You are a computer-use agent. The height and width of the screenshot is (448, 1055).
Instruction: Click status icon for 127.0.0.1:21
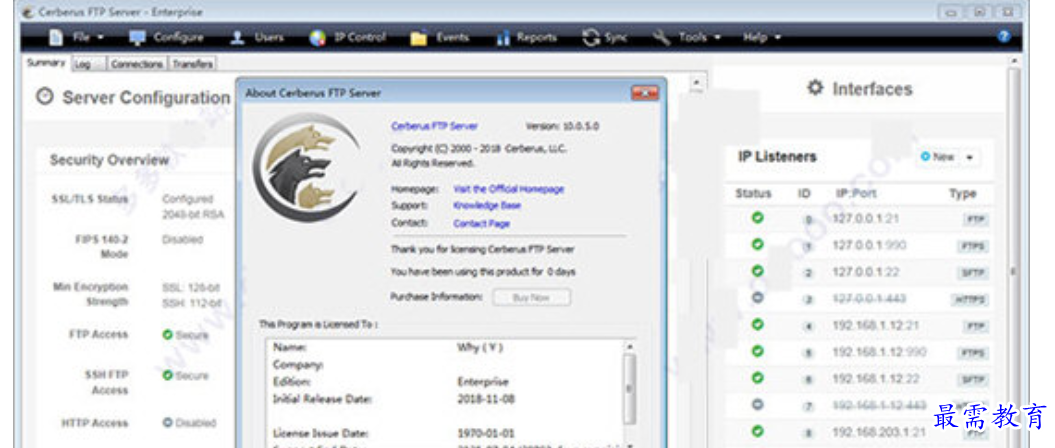(757, 218)
